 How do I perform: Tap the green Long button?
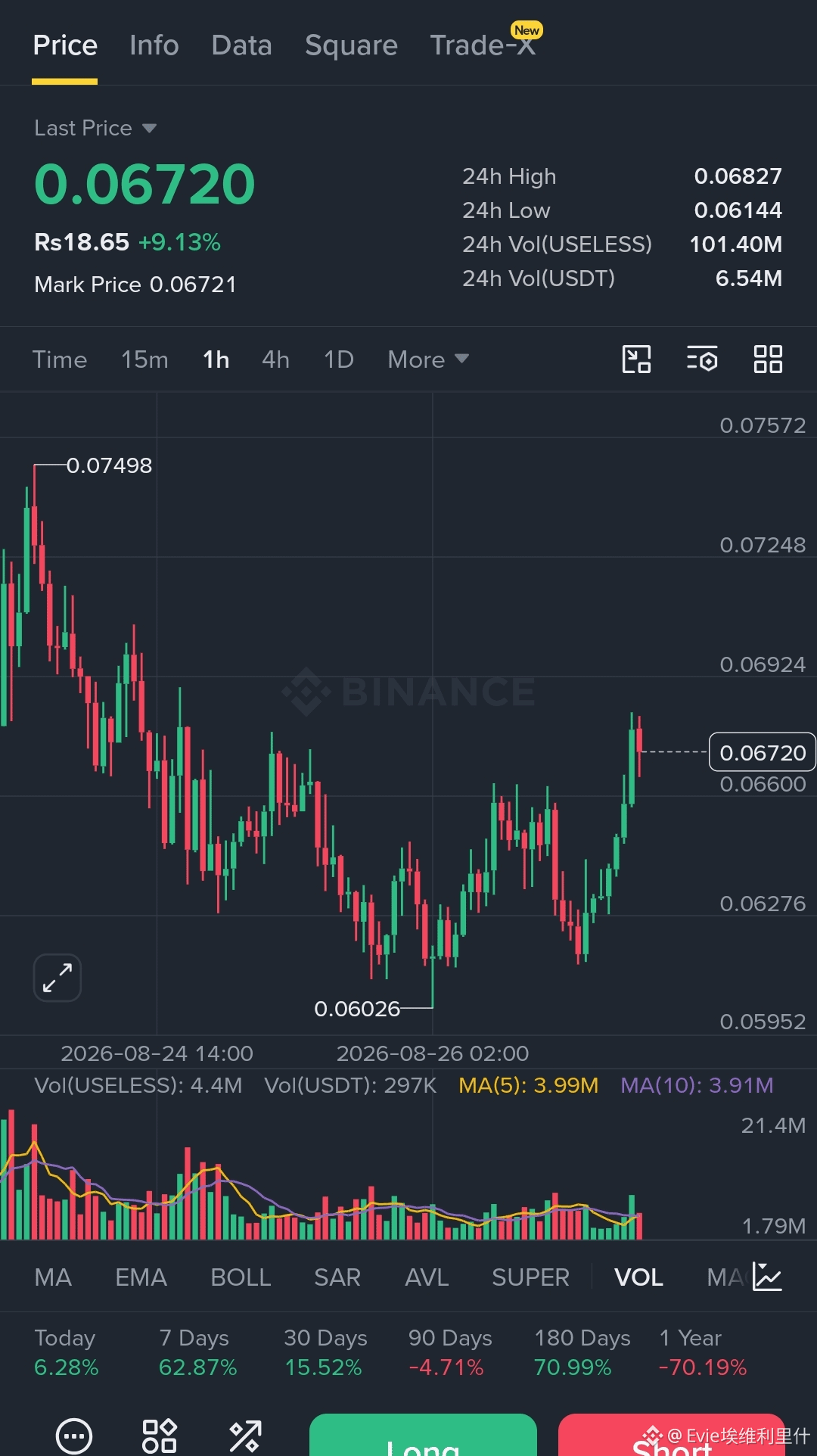tap(423, 1435)
